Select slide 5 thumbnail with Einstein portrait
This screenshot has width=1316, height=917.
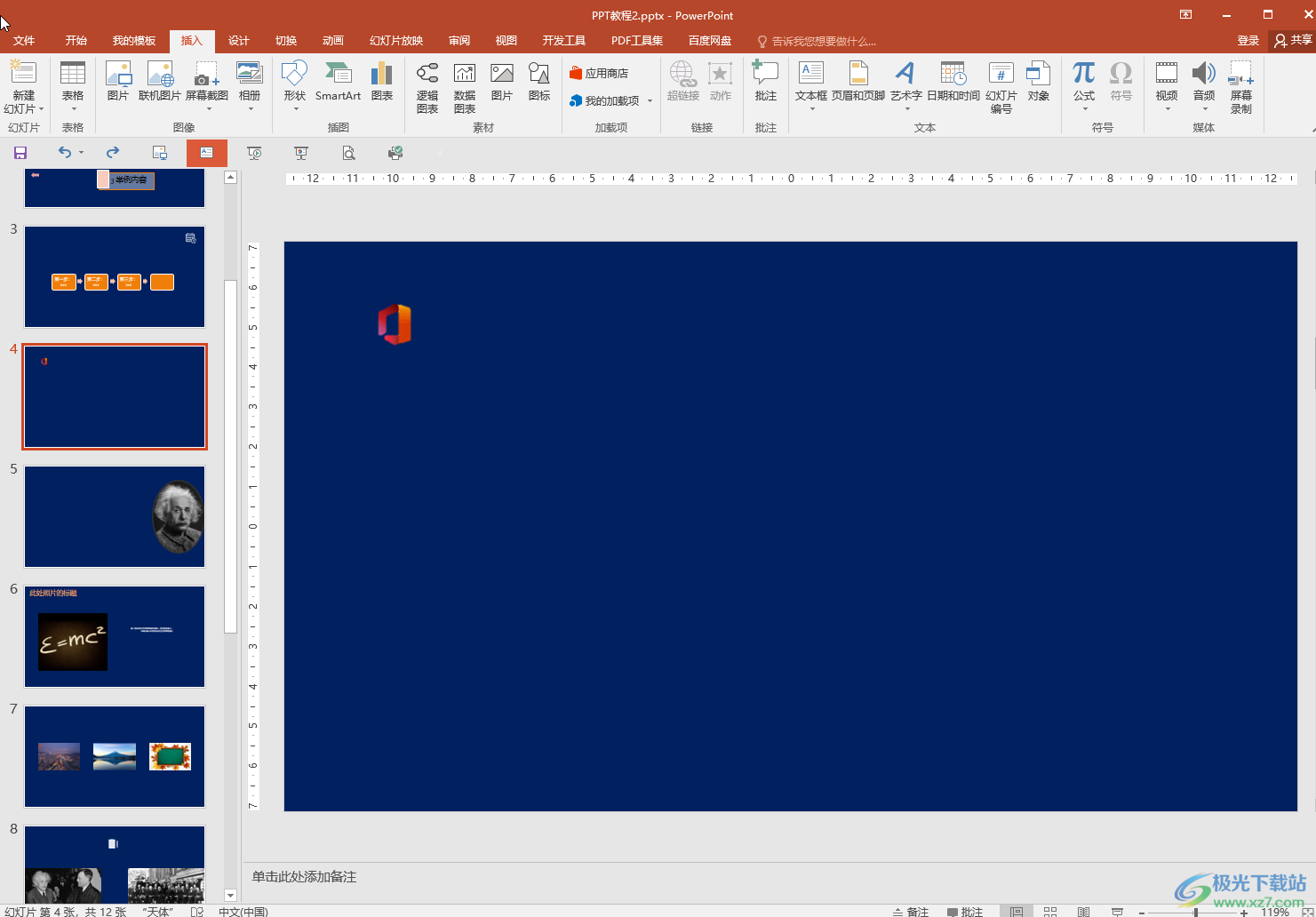[115, 516]
